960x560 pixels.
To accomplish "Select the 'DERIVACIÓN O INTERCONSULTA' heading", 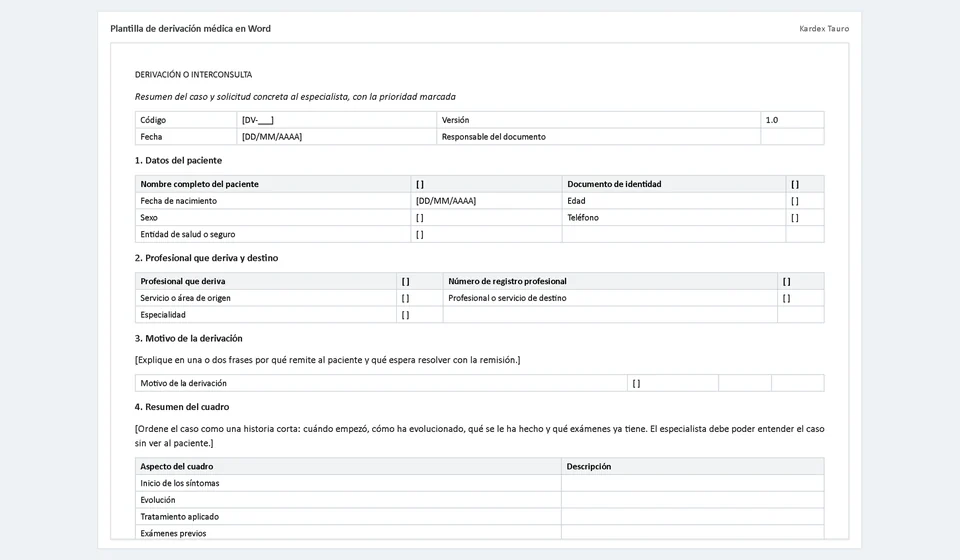I will click(x=193, y=75).
